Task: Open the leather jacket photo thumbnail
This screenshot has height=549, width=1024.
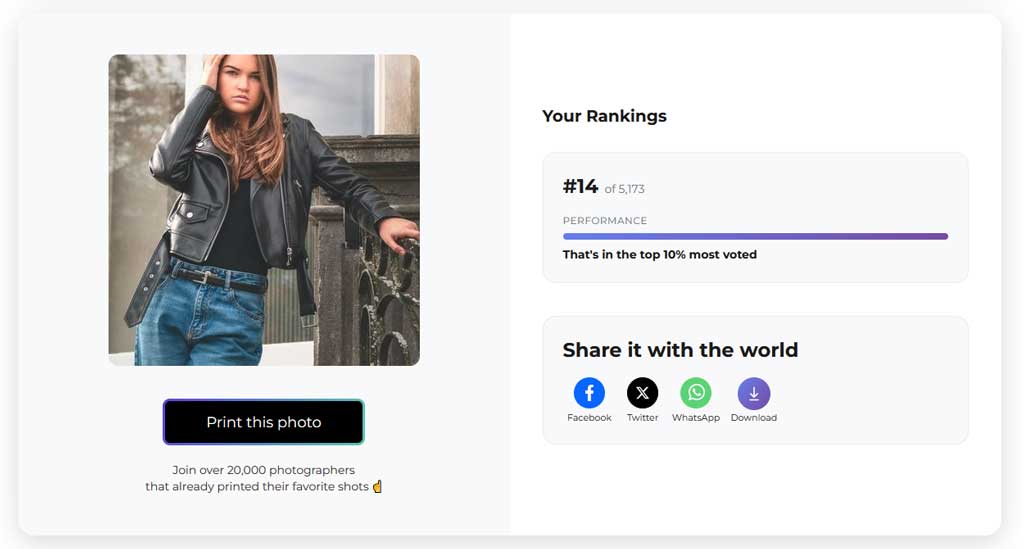Action: tap(264, 210)
